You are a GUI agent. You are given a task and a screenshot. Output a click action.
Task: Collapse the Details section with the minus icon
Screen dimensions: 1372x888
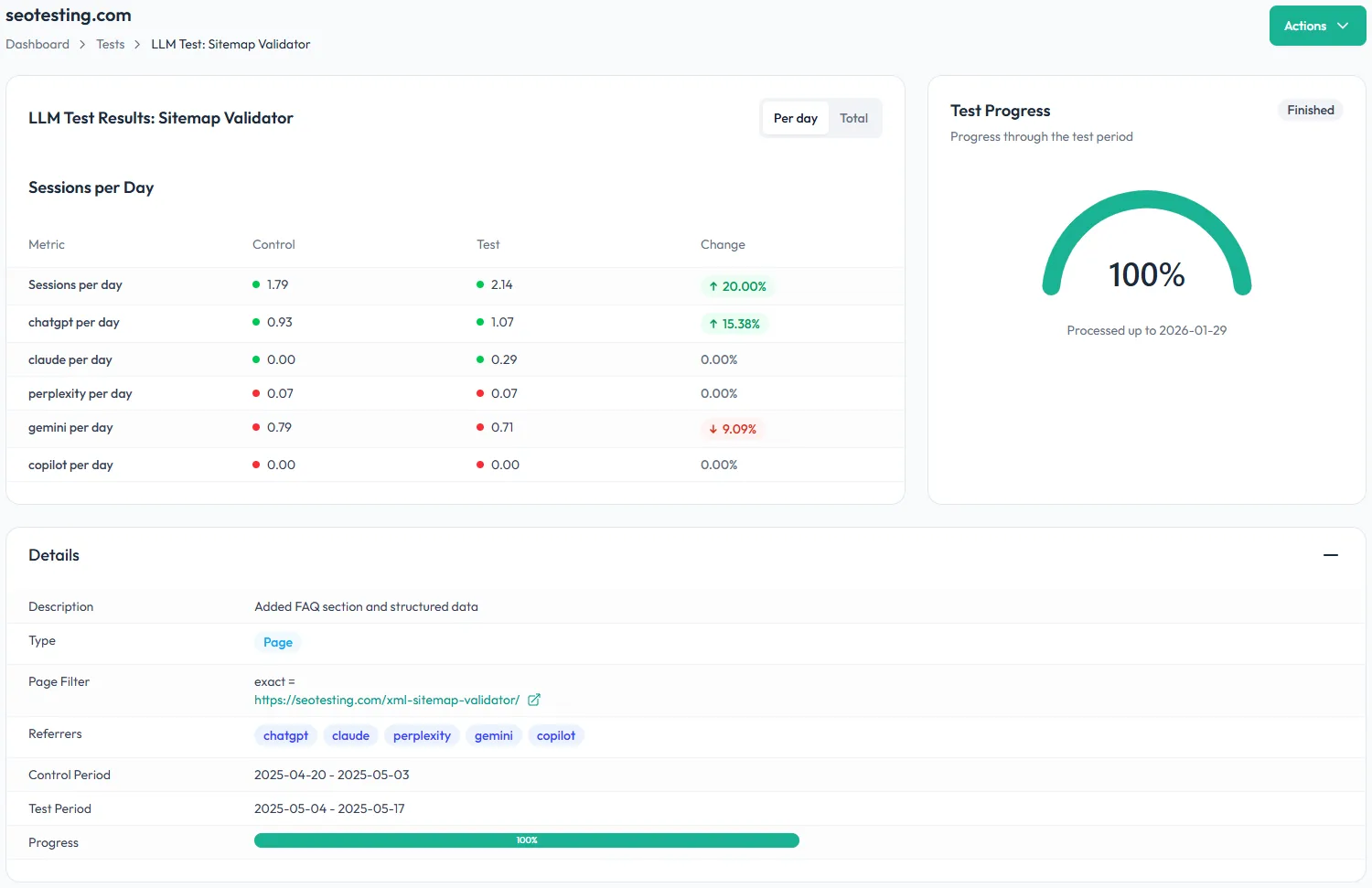1330,555
